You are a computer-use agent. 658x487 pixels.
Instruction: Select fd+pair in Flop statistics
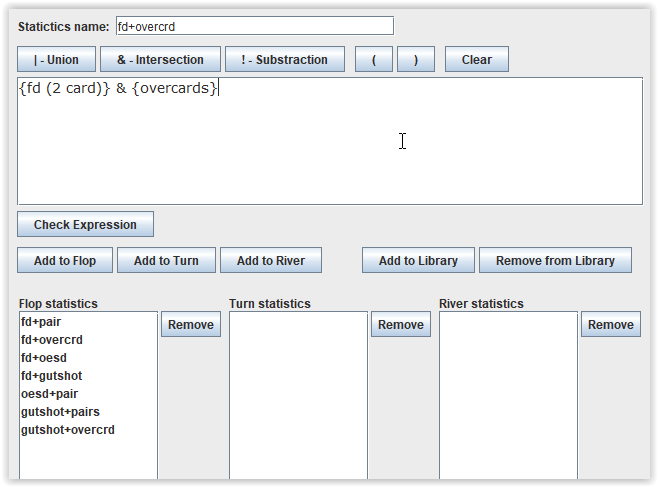tap(40, 322)
